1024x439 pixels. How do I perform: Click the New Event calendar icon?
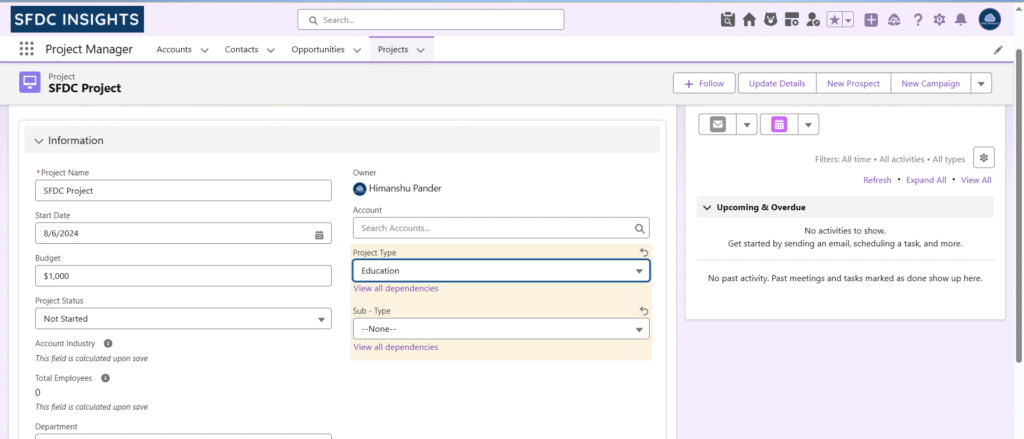point(779,124)
